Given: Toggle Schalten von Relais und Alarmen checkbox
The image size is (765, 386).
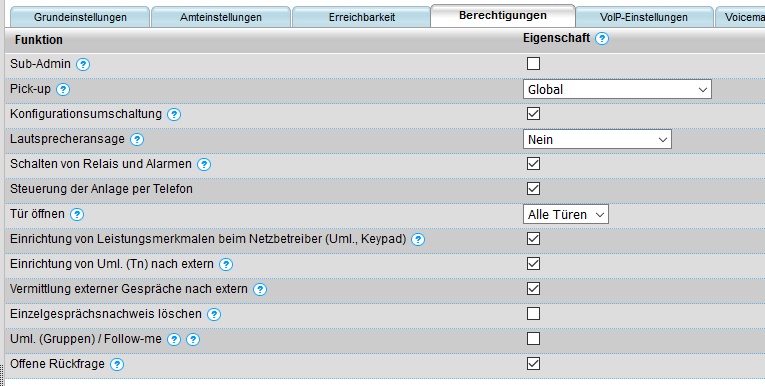Looking at the screenshot, I should point(533,163).
